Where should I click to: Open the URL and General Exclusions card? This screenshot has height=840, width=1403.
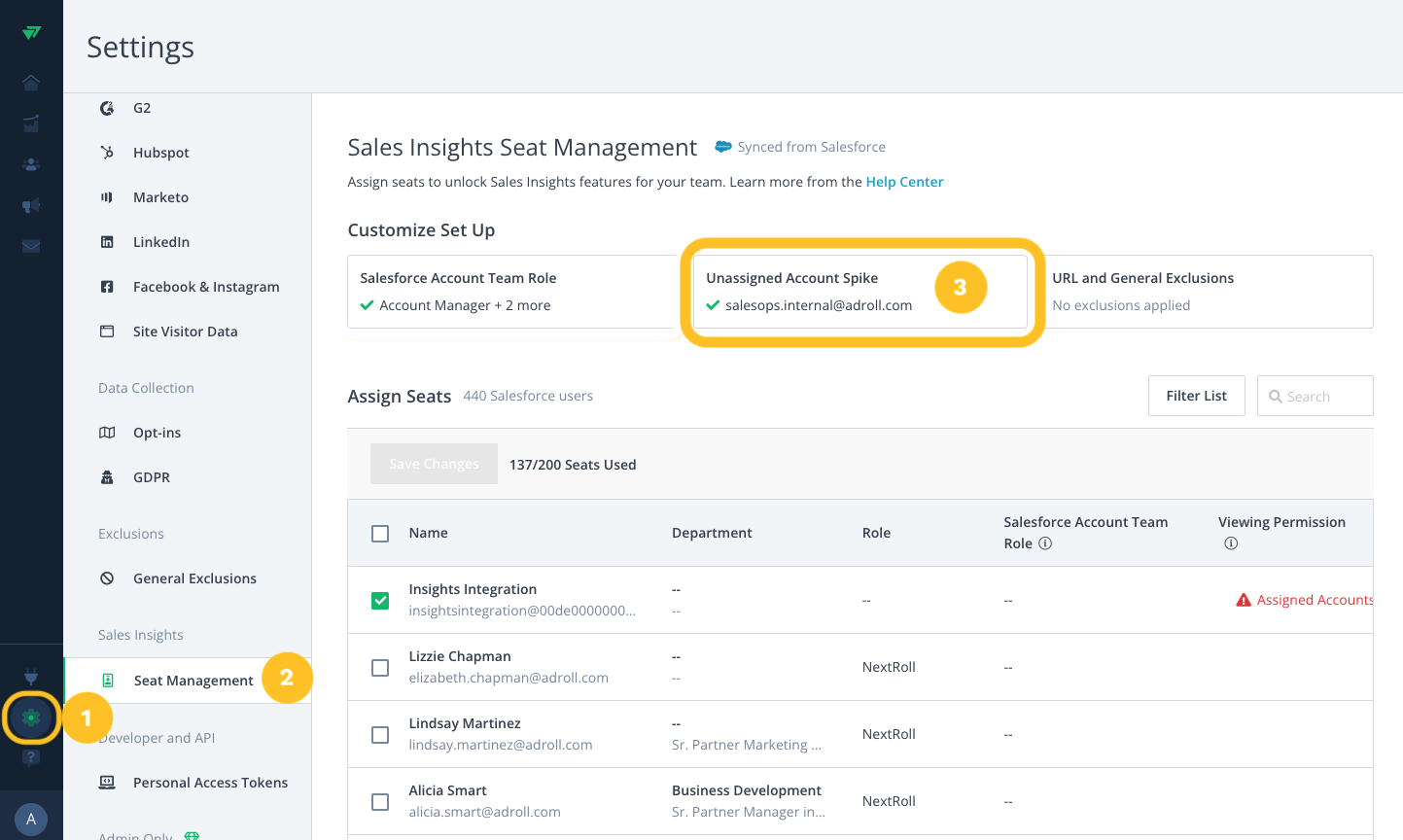(x=1207, y=292)
